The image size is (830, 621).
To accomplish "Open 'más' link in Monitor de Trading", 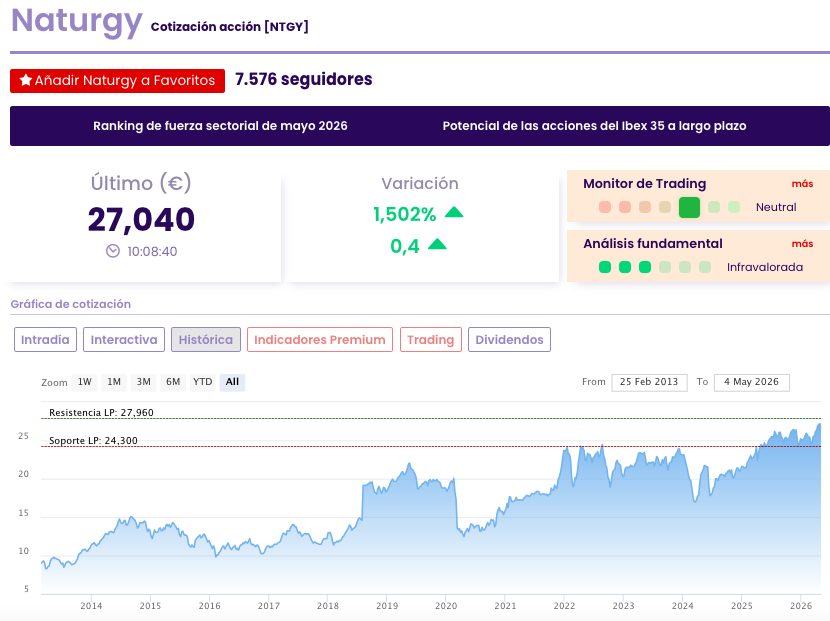I will pos(802,184).
